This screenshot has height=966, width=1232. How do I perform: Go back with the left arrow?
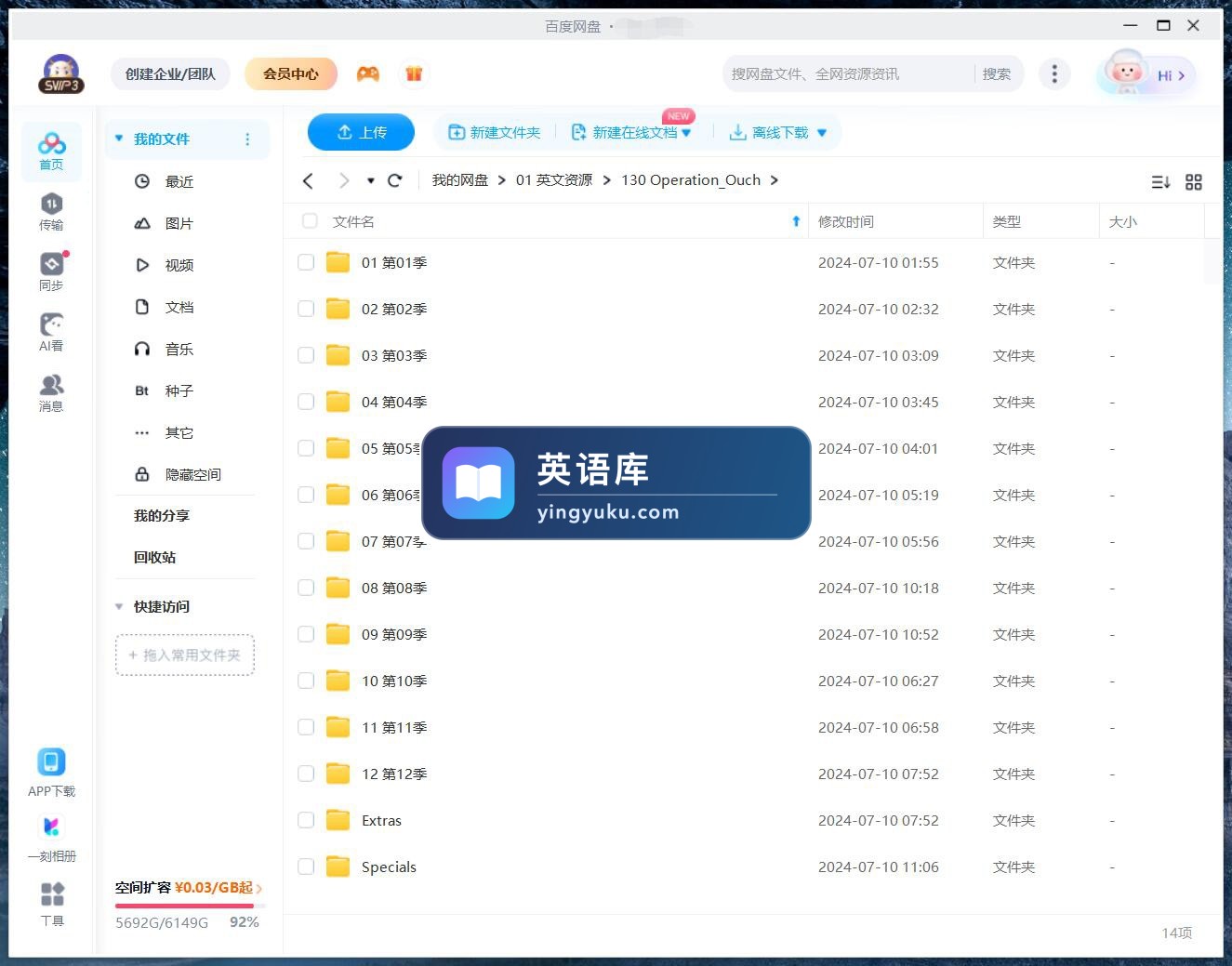309,180
